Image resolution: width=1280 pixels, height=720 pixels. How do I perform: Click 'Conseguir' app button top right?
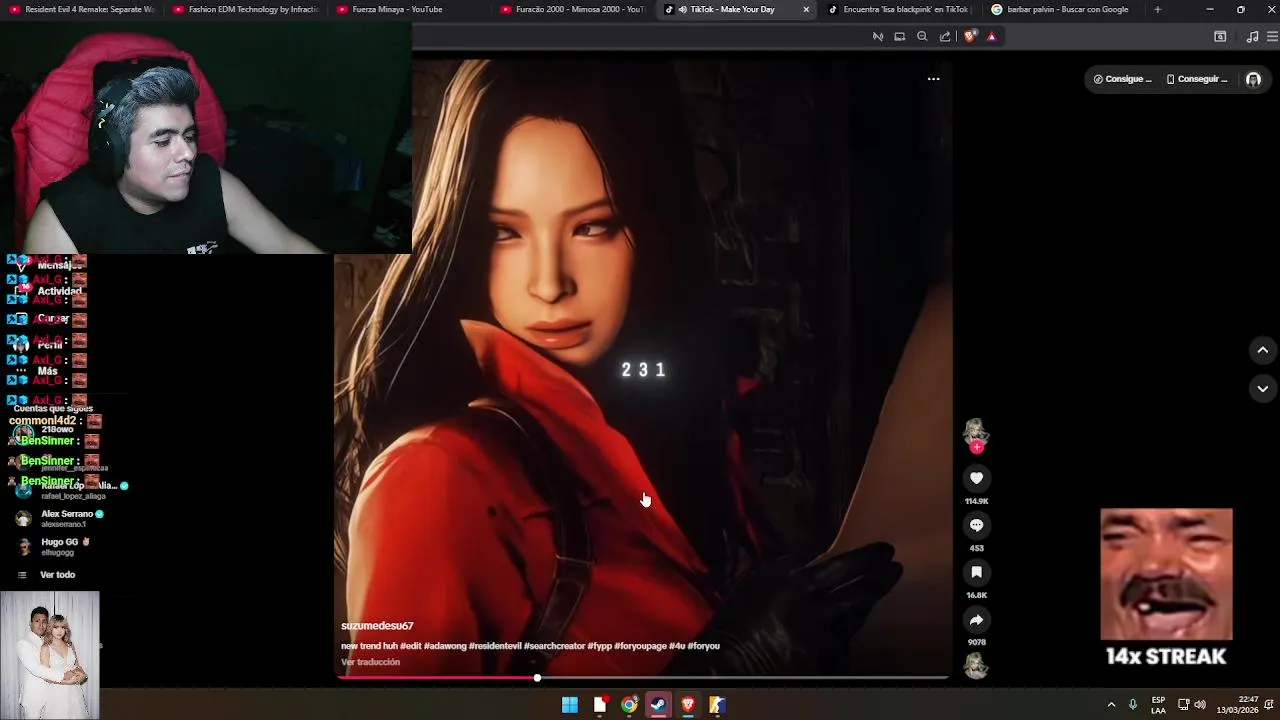click(x=1197, y=79)
